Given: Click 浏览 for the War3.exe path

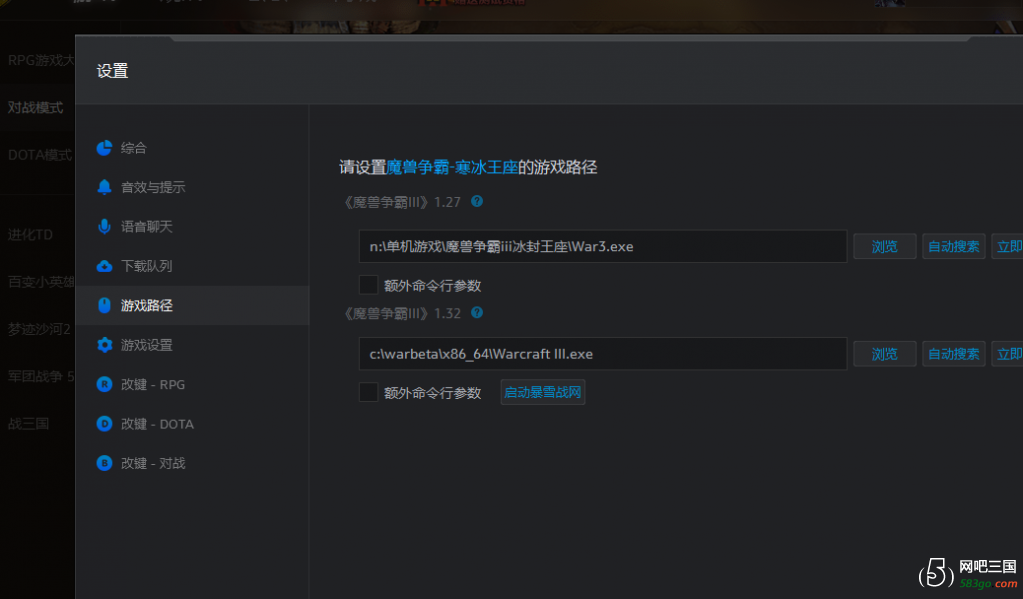Looking at the screenshot, I should [x=885, y=247].
